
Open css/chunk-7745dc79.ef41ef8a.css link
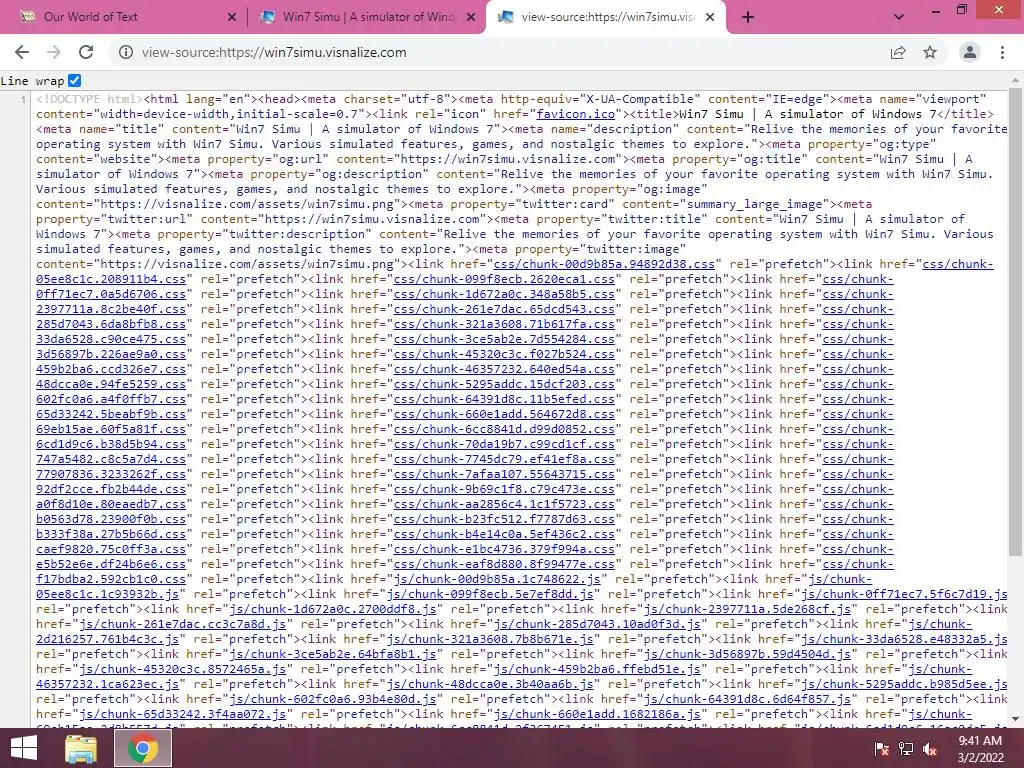pyautogui.click(x=504, y=459)
